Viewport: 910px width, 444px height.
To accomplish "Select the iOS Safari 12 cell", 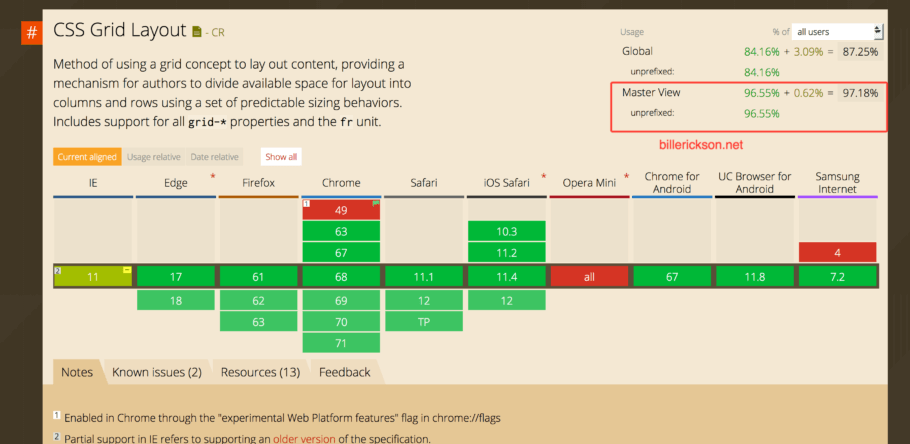I will pos(507,300).
